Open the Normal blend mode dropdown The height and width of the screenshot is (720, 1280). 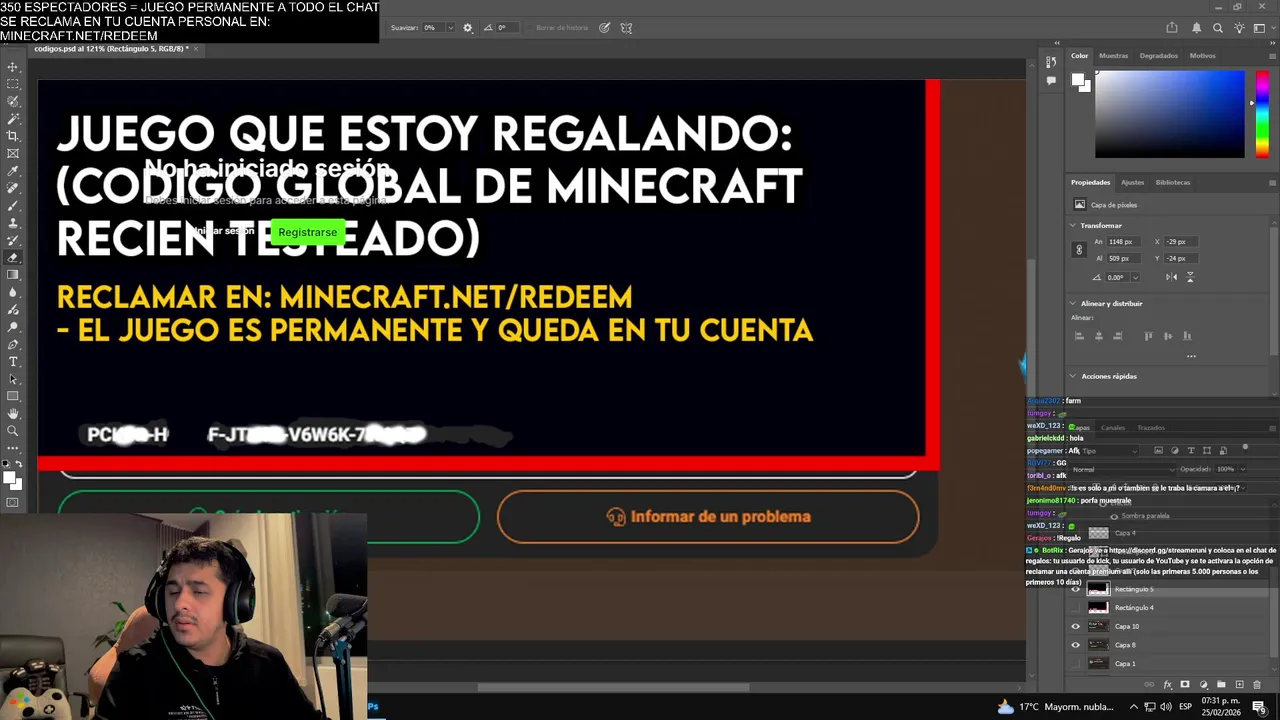point(1120,469)
